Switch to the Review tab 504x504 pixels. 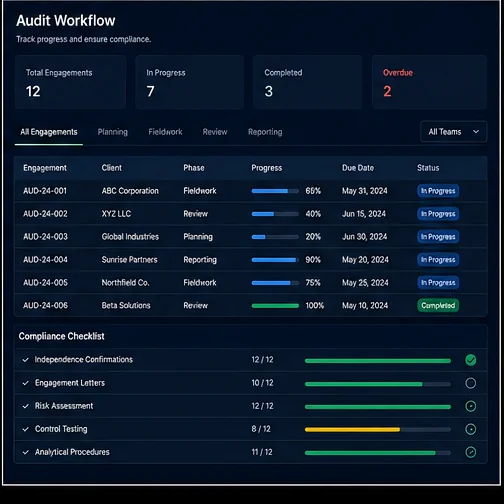pyautogui.click(x=215, y=132)
